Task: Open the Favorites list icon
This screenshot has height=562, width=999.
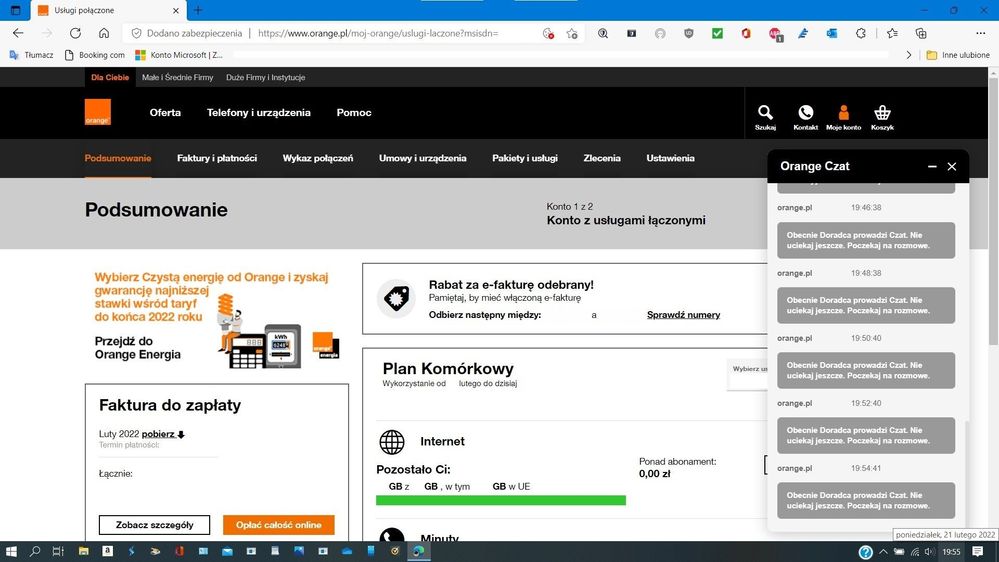Action: [893, 33]
